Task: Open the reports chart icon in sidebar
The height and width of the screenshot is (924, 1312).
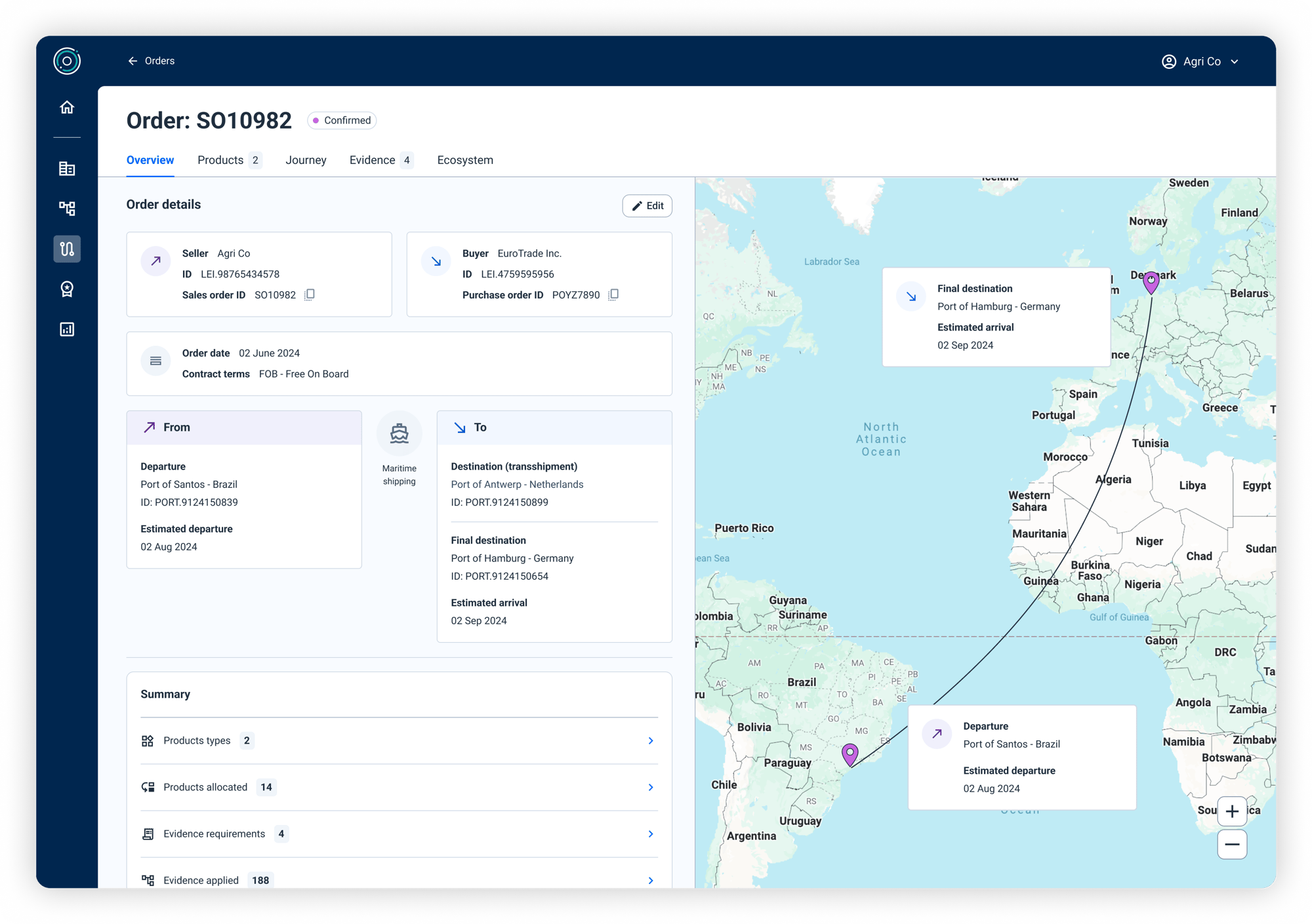Action: point(67,329)
